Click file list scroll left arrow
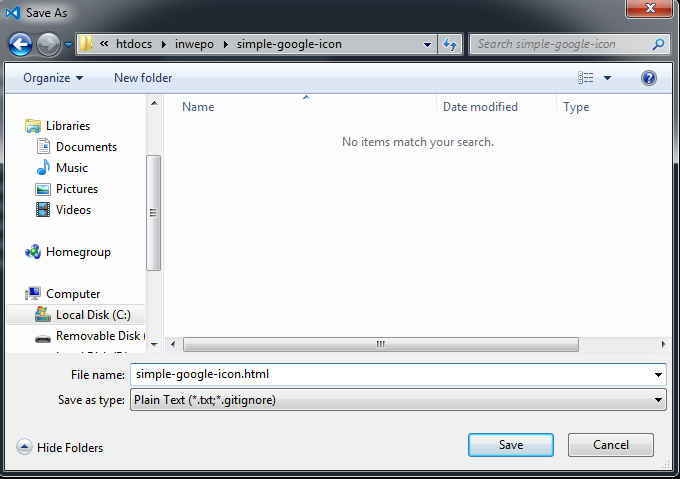 coord(173,345)
